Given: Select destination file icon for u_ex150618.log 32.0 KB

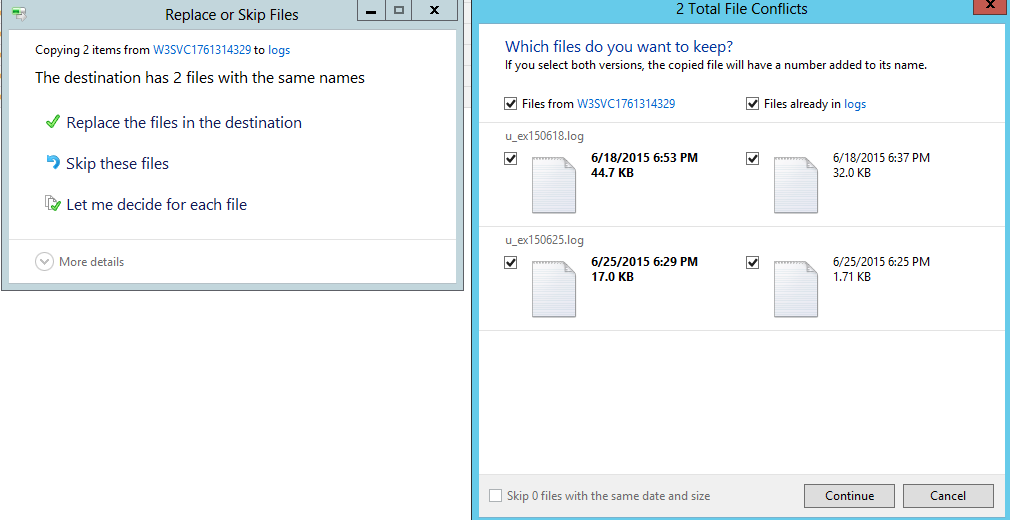Looking at the screenshot, I should click(796, 185).
